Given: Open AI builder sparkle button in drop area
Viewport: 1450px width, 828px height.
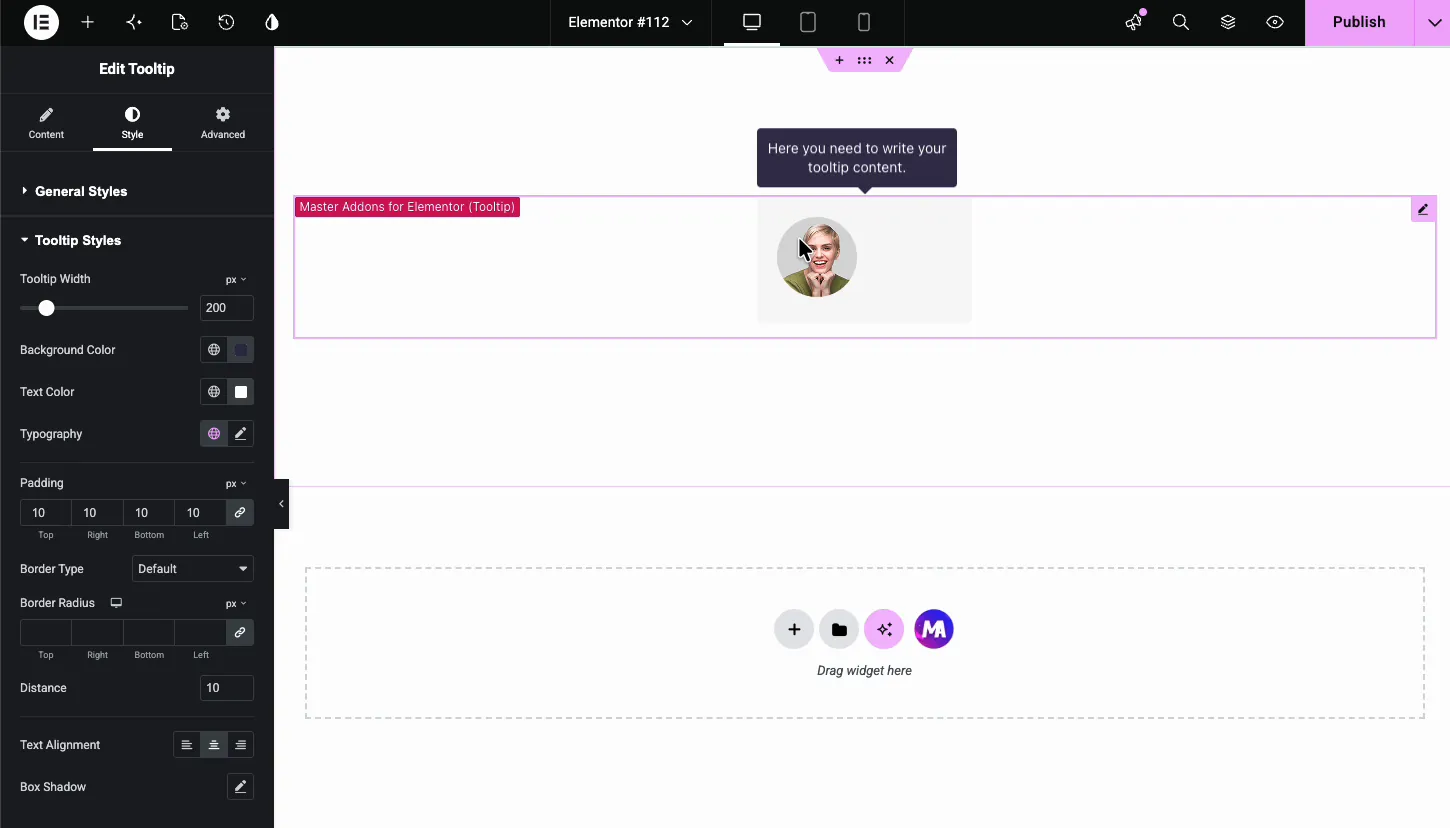Looking at the screenshot, I should (884, 629).
